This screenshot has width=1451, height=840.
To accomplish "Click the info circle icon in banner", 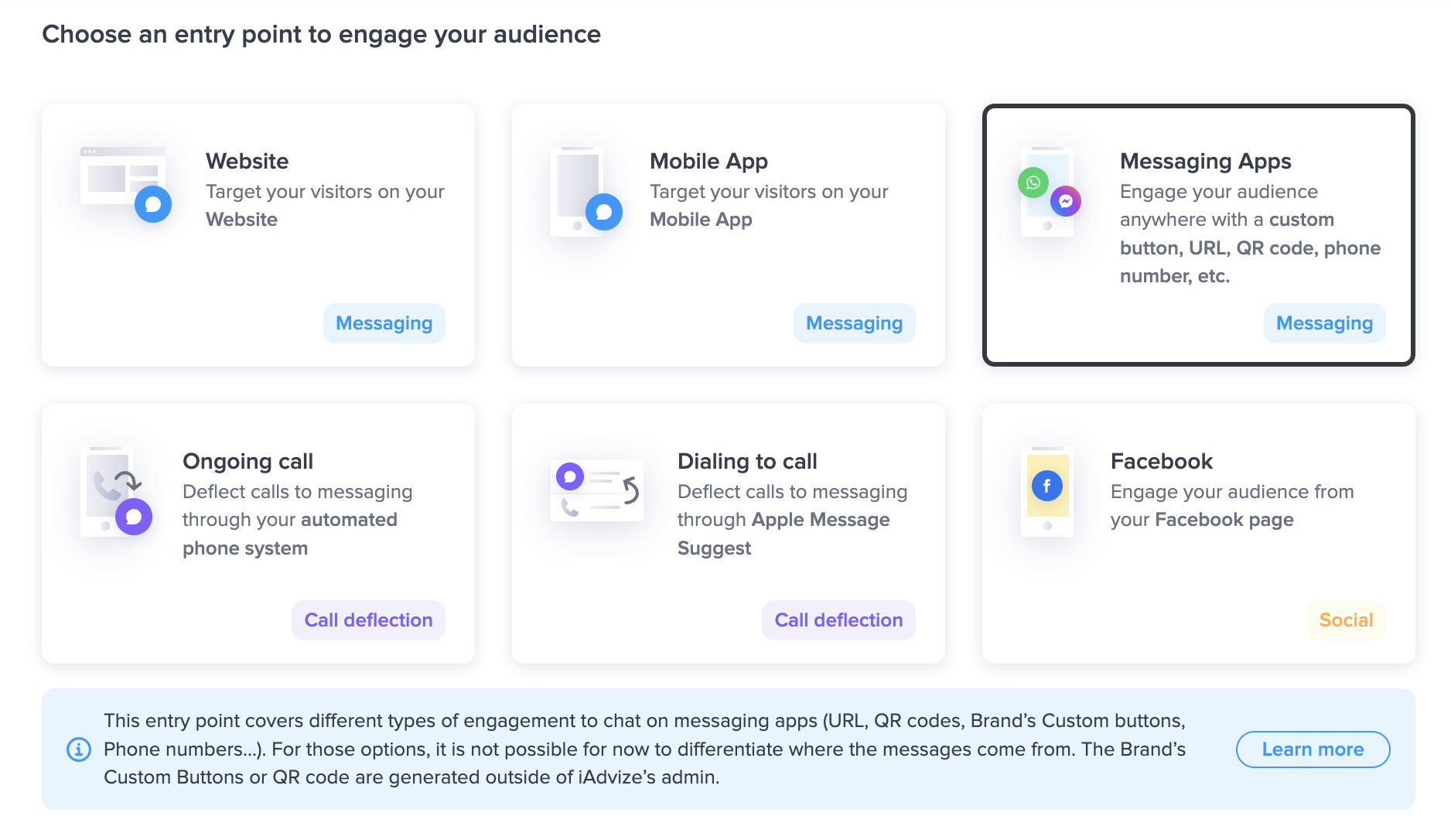I will (79, 749).
